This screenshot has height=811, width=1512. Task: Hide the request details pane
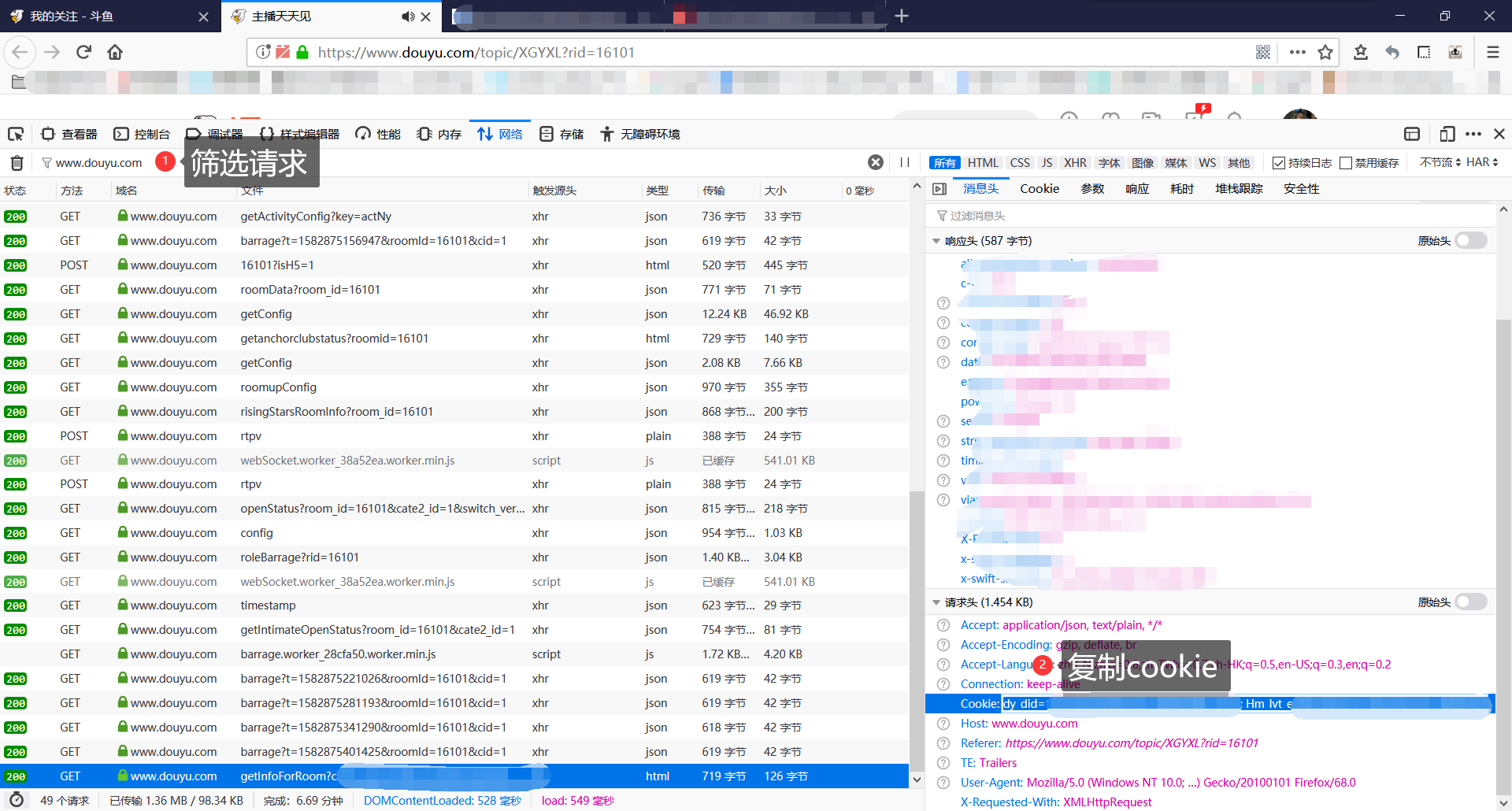[939, 188]
